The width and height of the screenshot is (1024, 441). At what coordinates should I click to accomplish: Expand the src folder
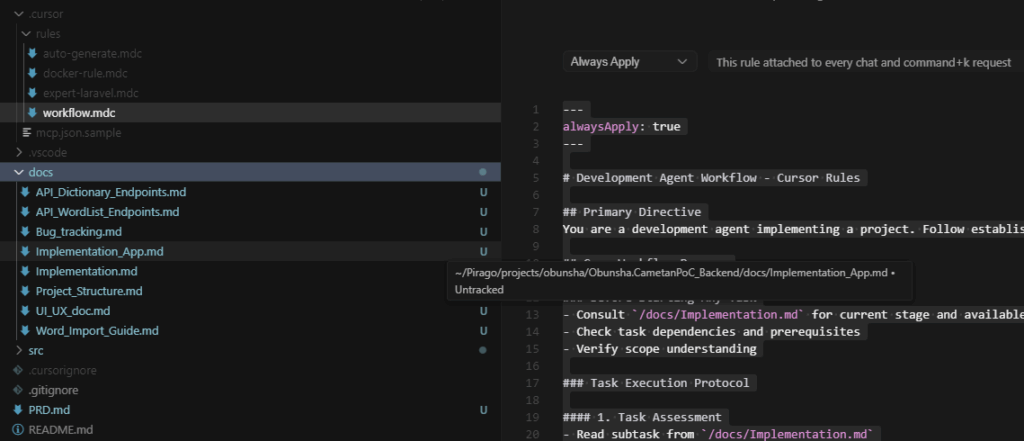click(19, 351)
